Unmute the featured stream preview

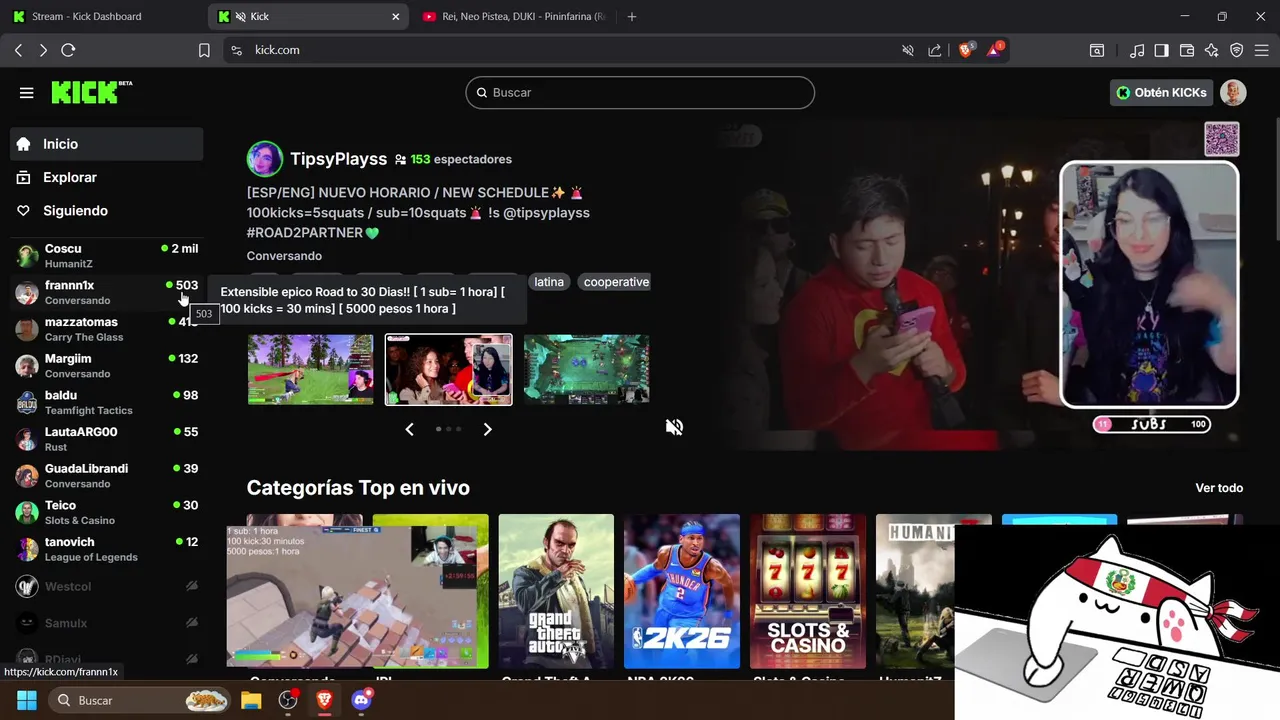(x=675, y=427)
